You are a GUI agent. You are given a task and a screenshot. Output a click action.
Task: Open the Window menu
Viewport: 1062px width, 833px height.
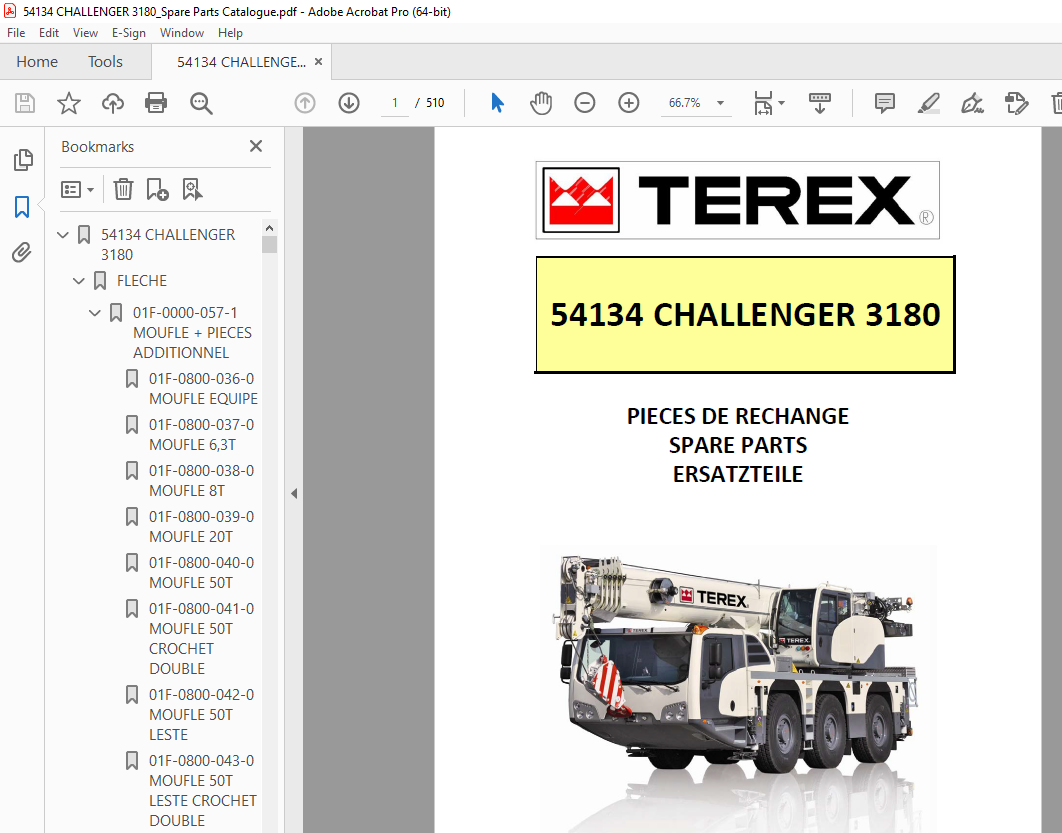pyautogui.click(x=182, y=33)
